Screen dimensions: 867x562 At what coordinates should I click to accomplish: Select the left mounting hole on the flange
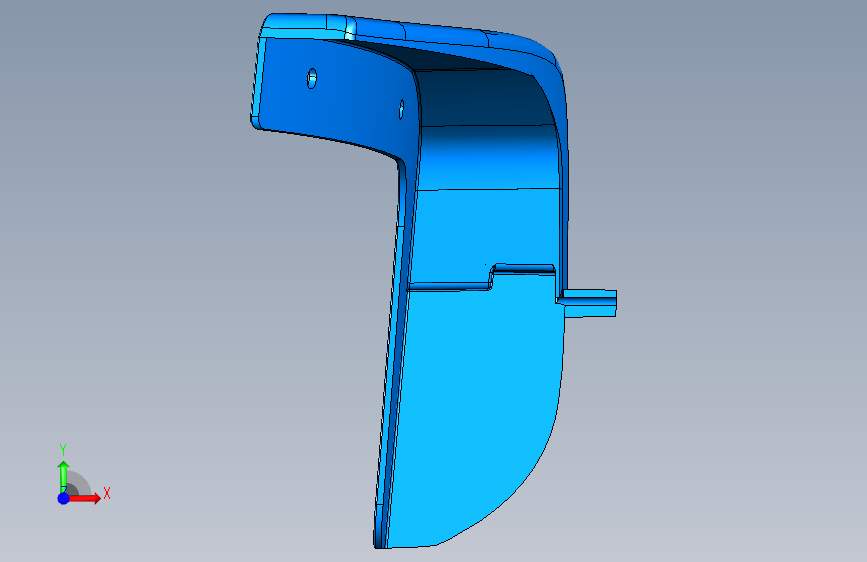pos(312,79)
